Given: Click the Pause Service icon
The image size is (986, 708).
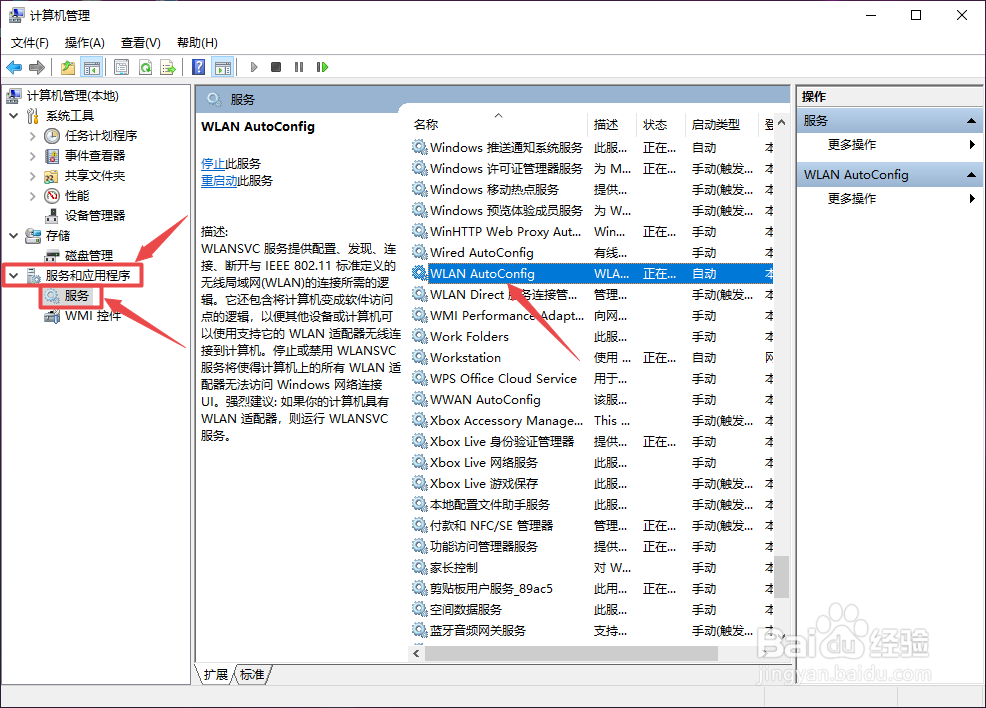Looking at the screenshot, I should tap(299, 67).
